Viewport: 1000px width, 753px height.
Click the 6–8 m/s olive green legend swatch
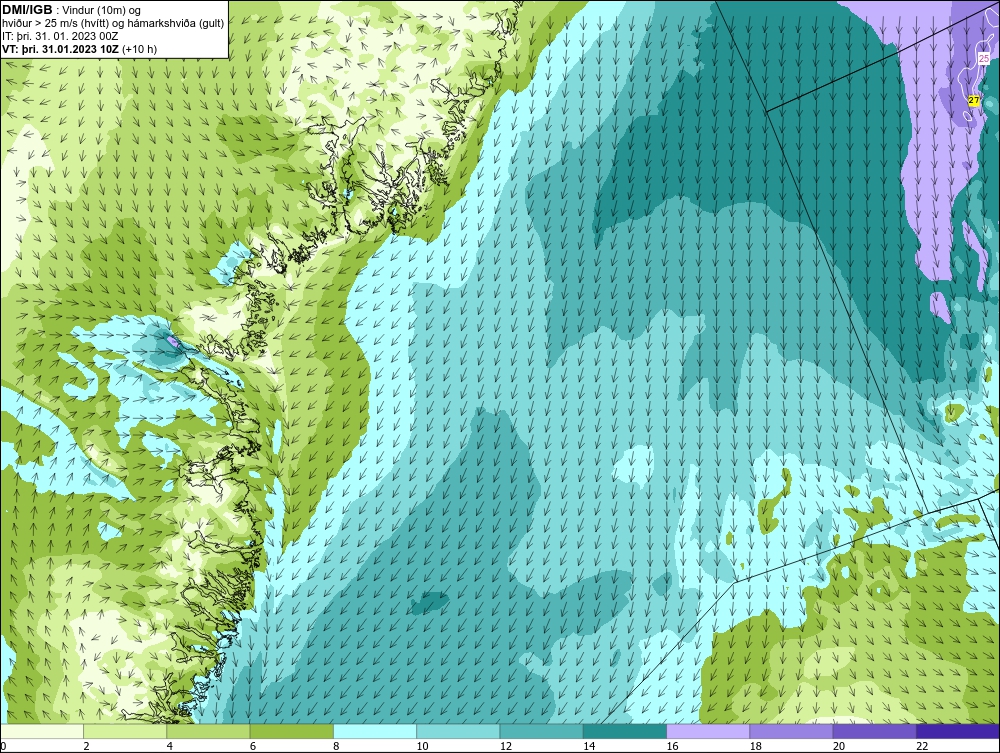[x=291, y=731]
